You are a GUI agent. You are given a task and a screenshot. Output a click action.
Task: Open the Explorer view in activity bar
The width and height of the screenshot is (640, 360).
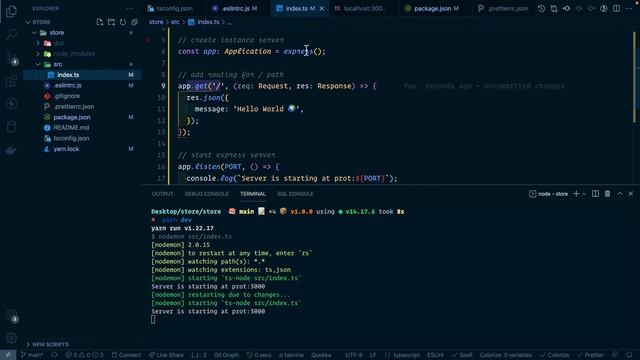coord(11,11)
